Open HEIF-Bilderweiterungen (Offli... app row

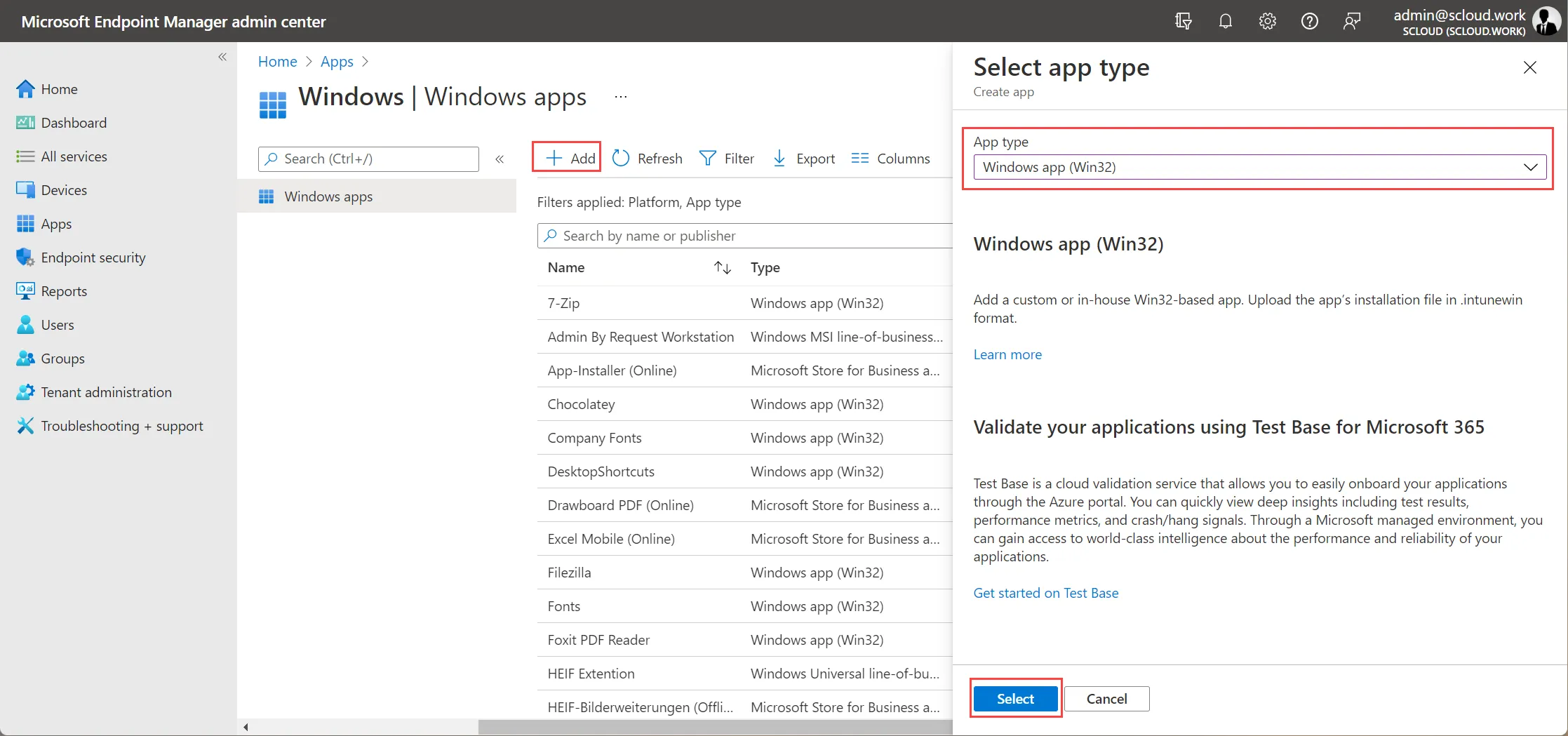tap(745, 706)
